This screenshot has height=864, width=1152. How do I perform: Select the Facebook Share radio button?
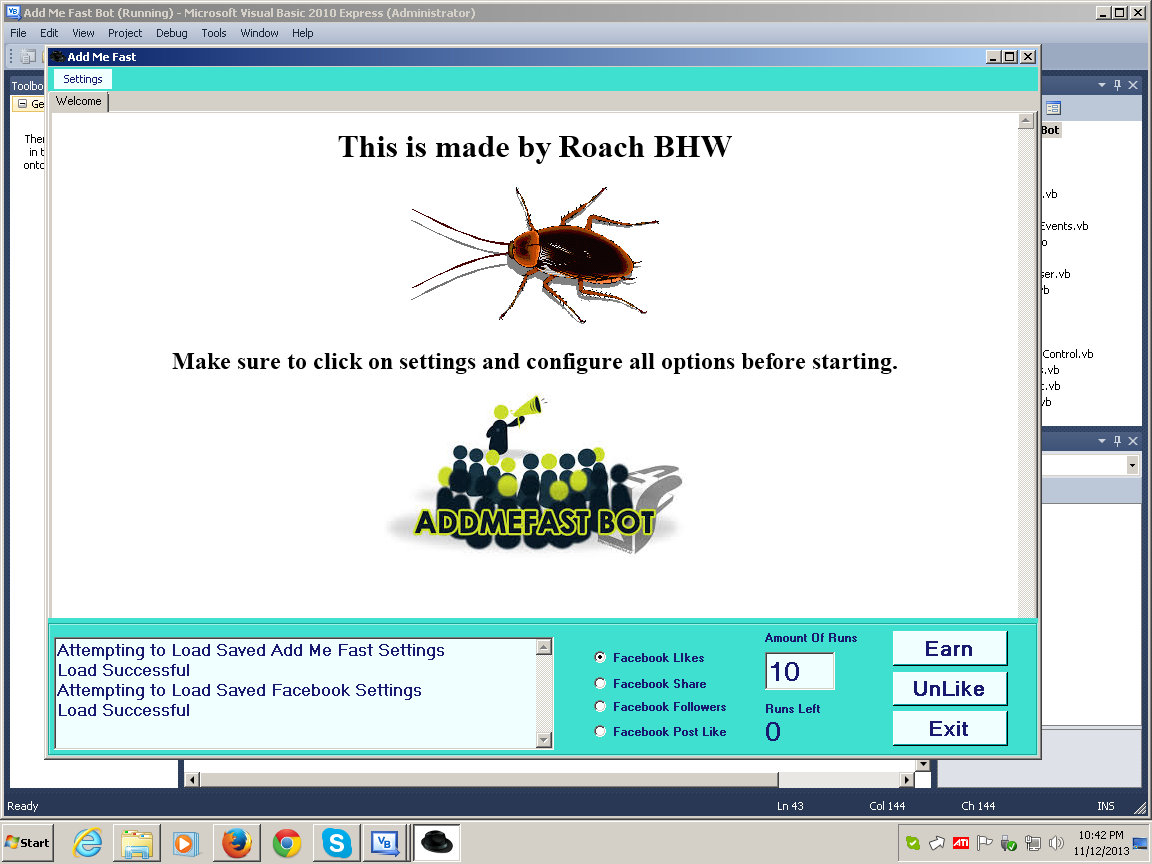click(x=600, y=683)
